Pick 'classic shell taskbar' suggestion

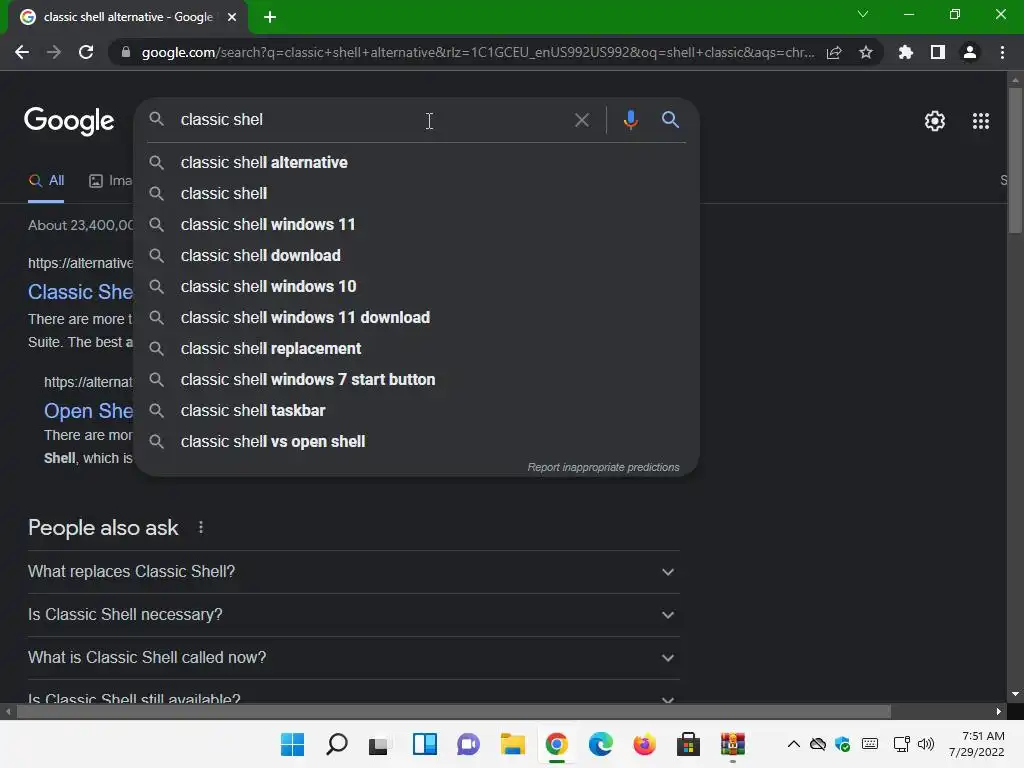(417, 411)
